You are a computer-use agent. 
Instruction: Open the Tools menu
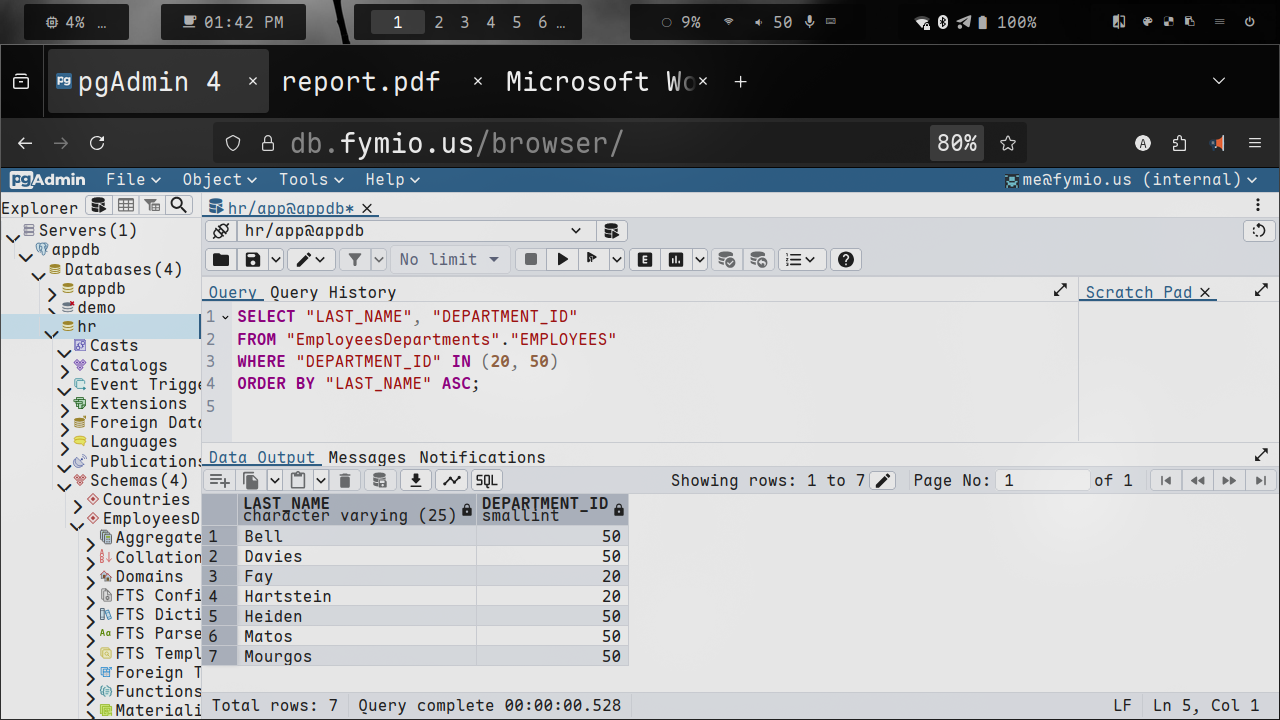click(311, 180)
